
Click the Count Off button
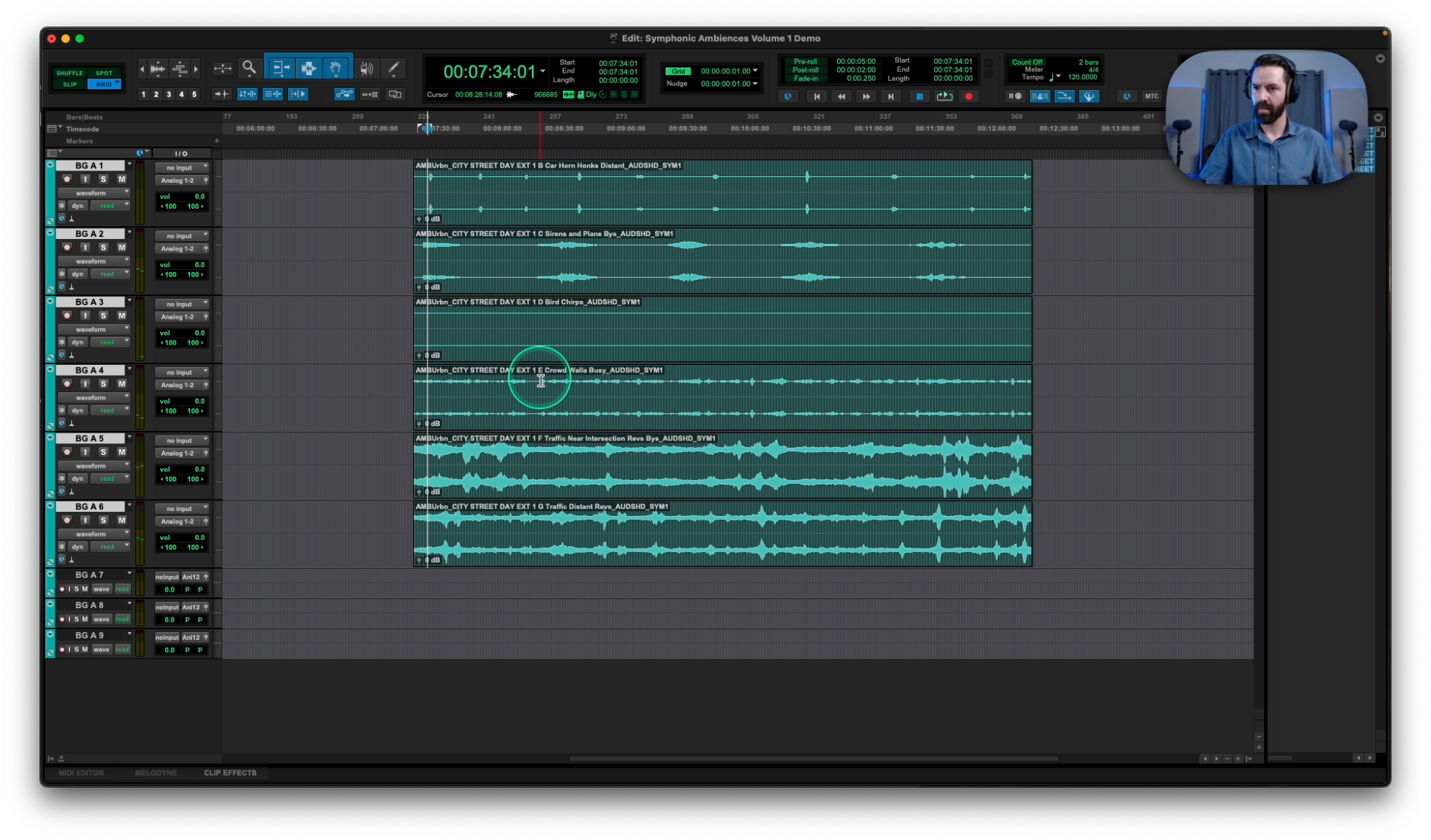(1027, 62)
